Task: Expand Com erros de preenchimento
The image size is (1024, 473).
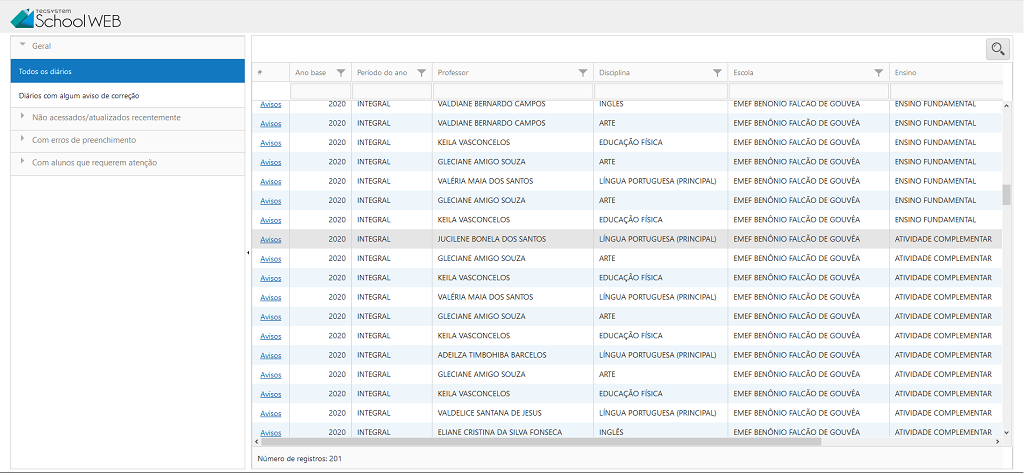Action: tap(23, 140)
